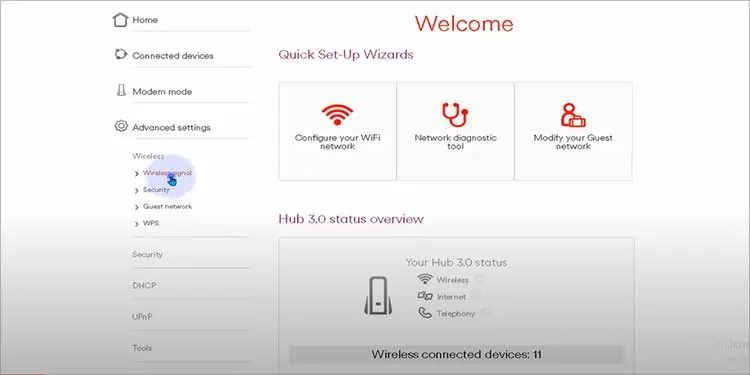Click the Wireless status label
The image size is (750, 375).
pos(452,280)
